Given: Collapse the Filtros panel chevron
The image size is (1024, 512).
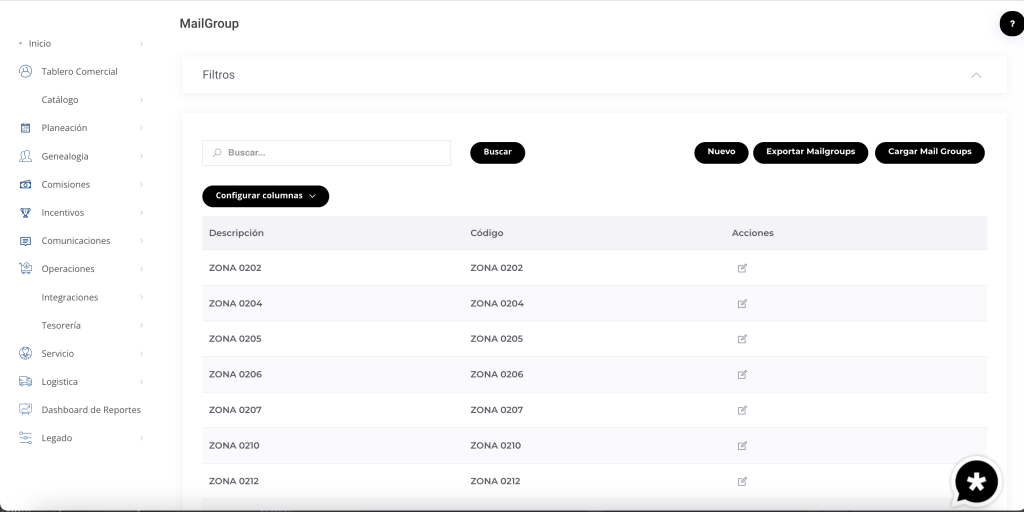Looking at the screenshot, I should tap(976, 75).
